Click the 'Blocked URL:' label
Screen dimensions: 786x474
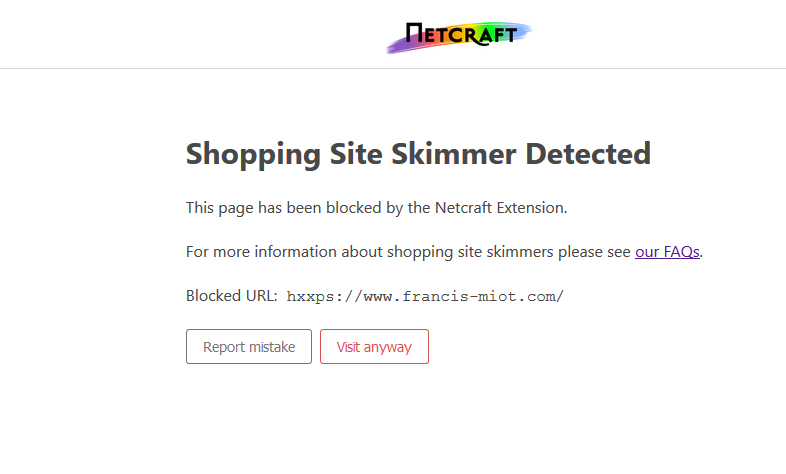tap(232, 296)
